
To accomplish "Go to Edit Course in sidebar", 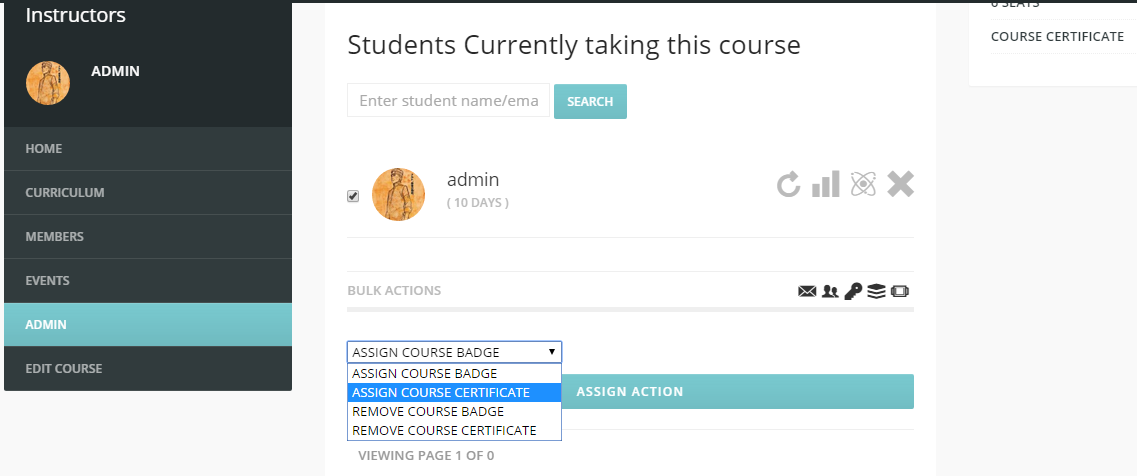I will coord(148,369).
